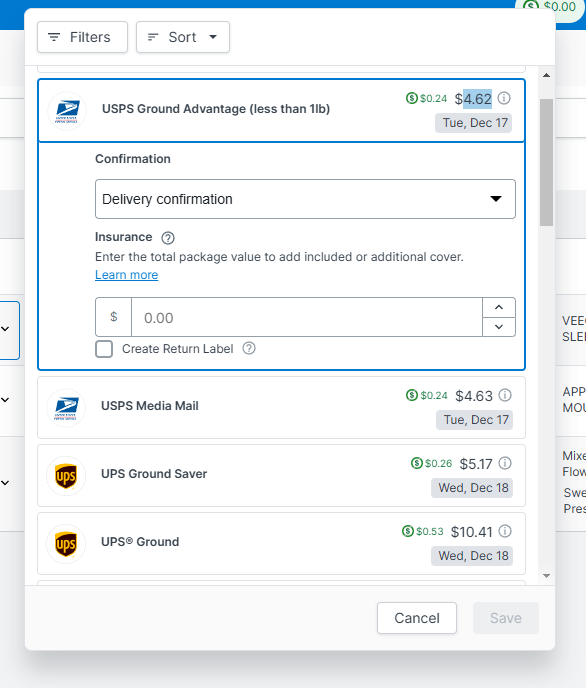The image size is (586, 688).
Task: Click the scrollbar down arrow
Action: click(547, 576)
